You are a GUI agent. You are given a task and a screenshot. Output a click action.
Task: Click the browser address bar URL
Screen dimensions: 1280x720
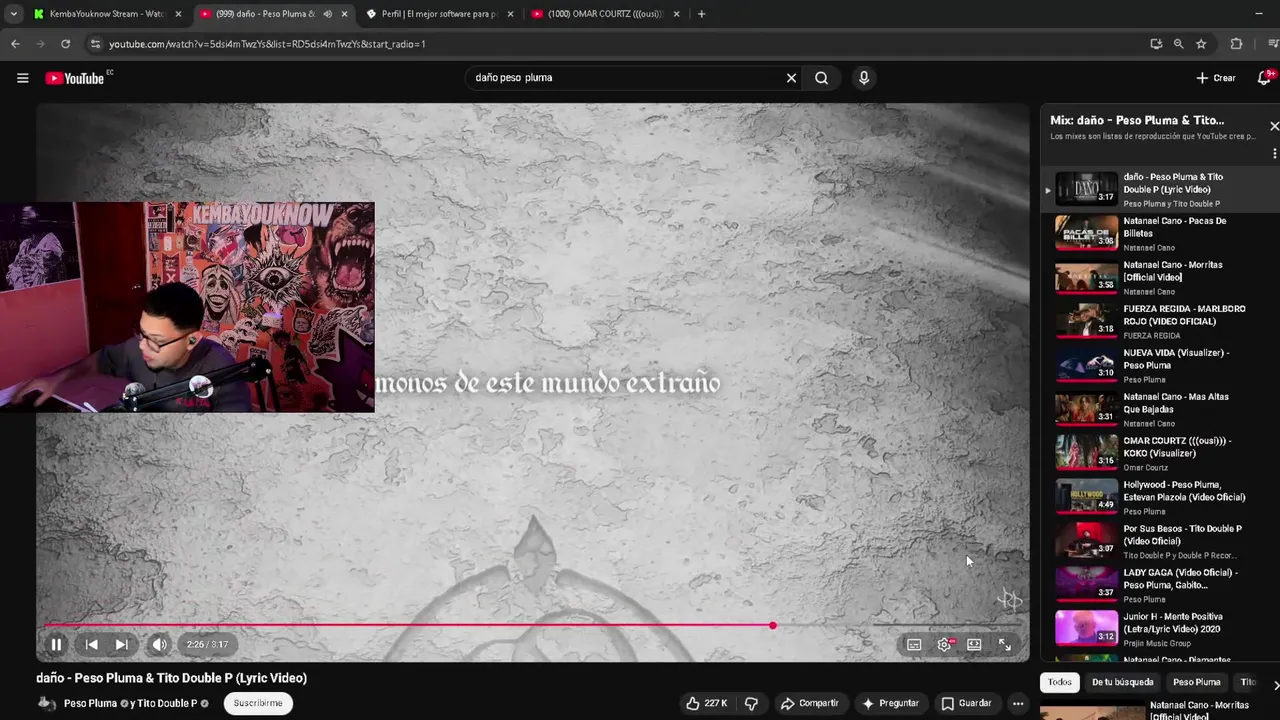click(x=267, y=44)
